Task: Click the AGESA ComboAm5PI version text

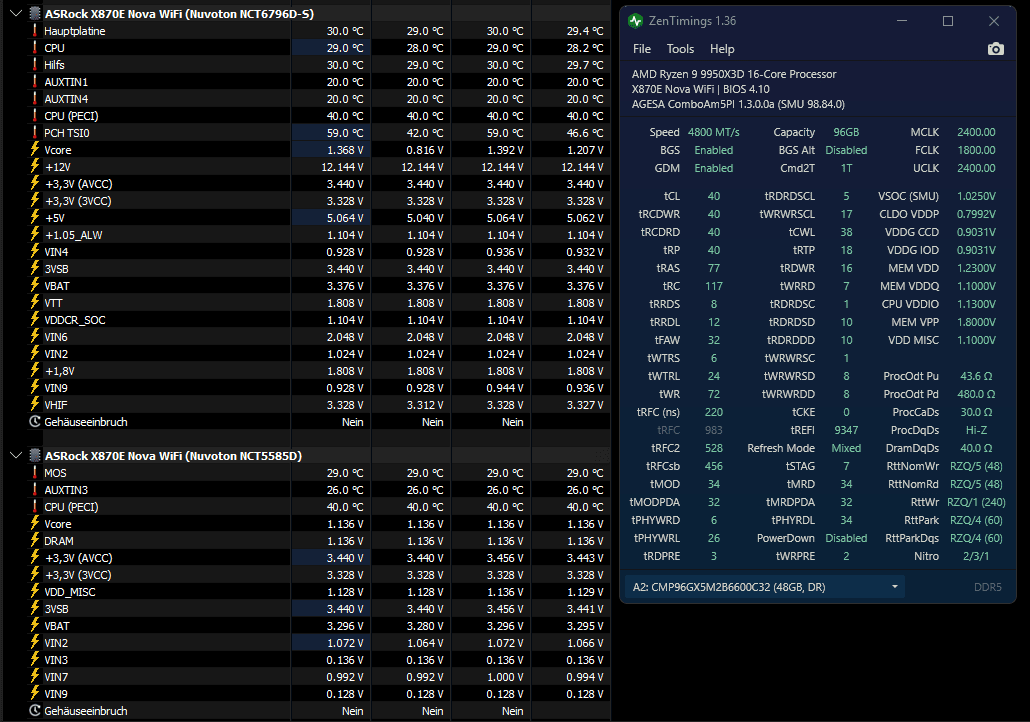Action: pos(738,104)
